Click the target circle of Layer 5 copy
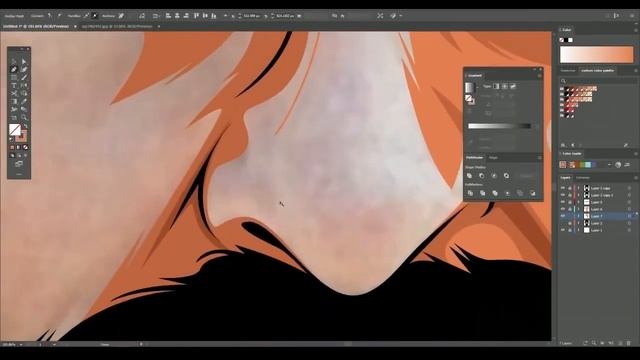640x360 pixels. (629, 188)
